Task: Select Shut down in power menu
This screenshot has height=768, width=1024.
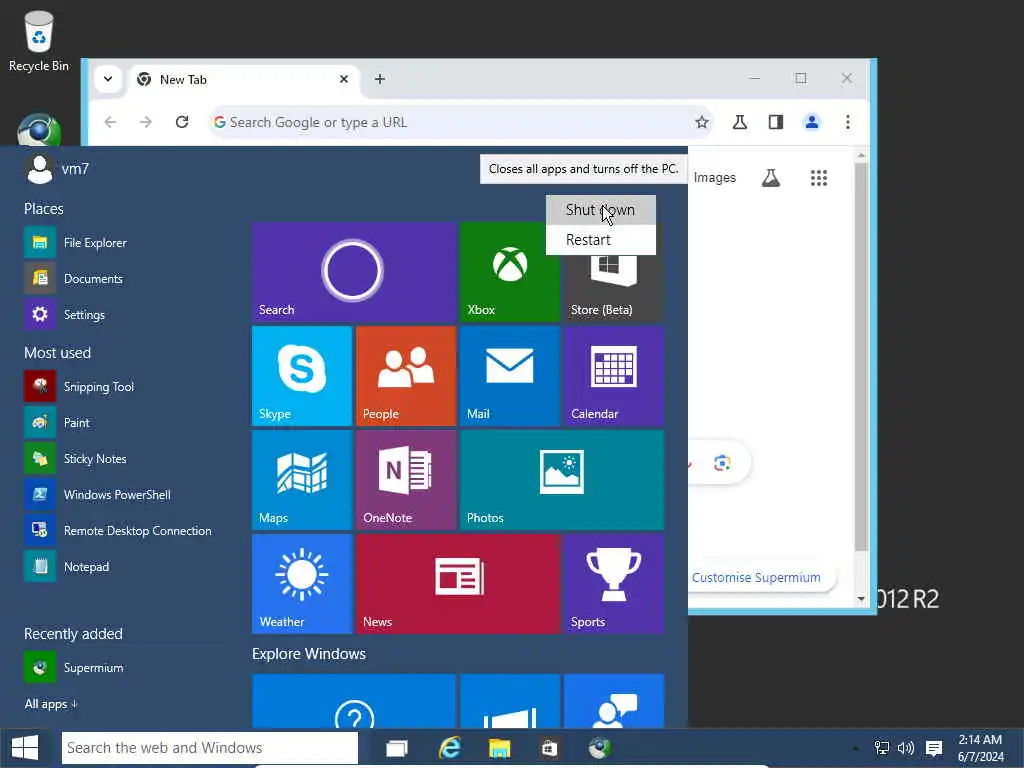Action: pyautogui.click(x=601, y=210)
